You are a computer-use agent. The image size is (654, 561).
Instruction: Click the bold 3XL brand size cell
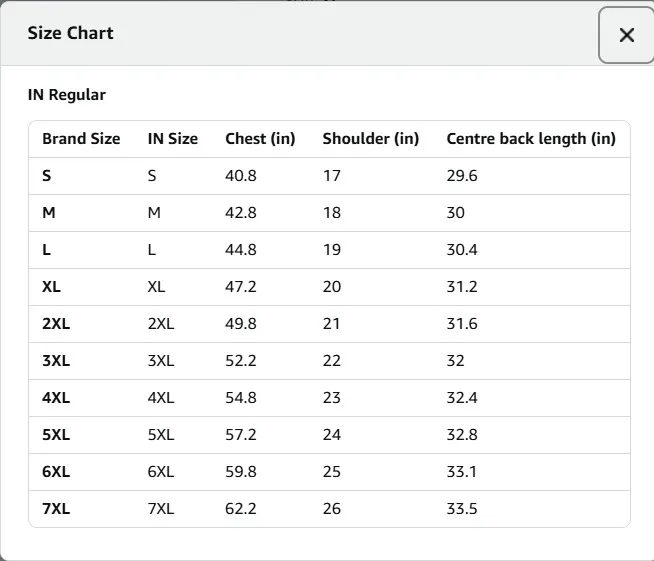pos(56,361)
